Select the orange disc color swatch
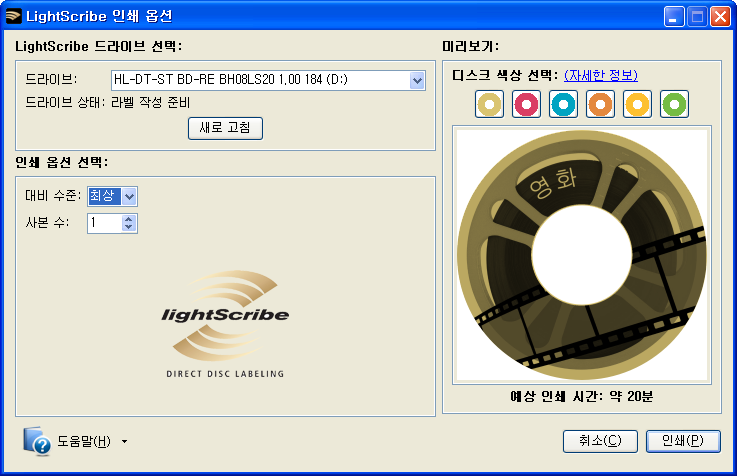737x476 pixels. click(x=600, y=104)
